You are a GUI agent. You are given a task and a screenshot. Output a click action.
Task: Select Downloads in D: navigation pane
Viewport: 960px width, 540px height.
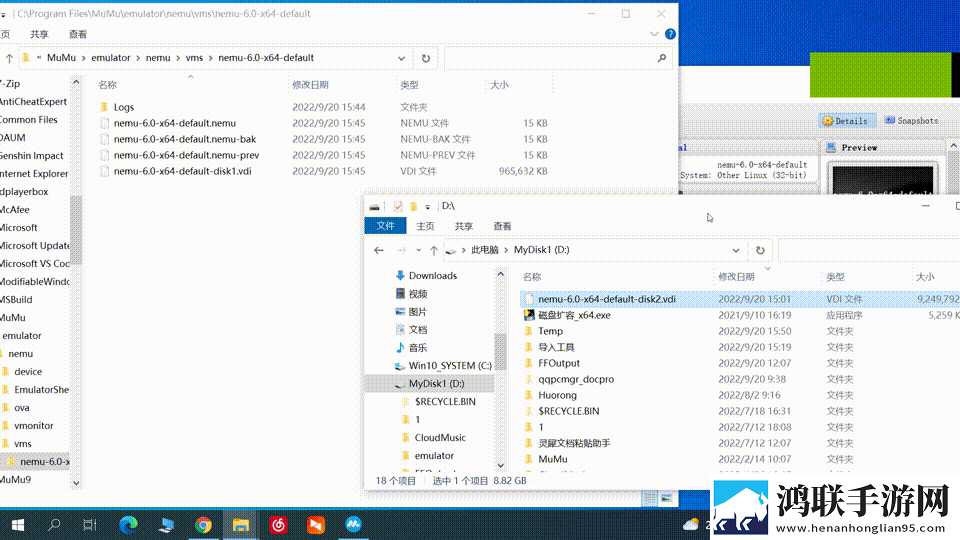point(432,276)
